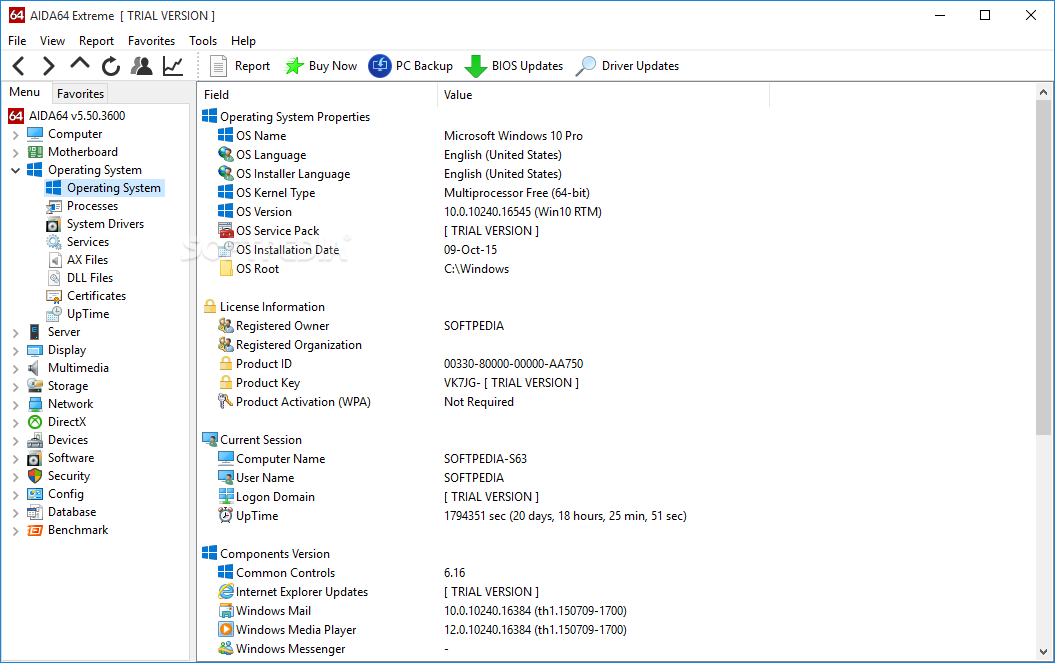1055x663 pixels.
Task: Click the scrollbar down arrow
Action: [x=1044, y=652]
